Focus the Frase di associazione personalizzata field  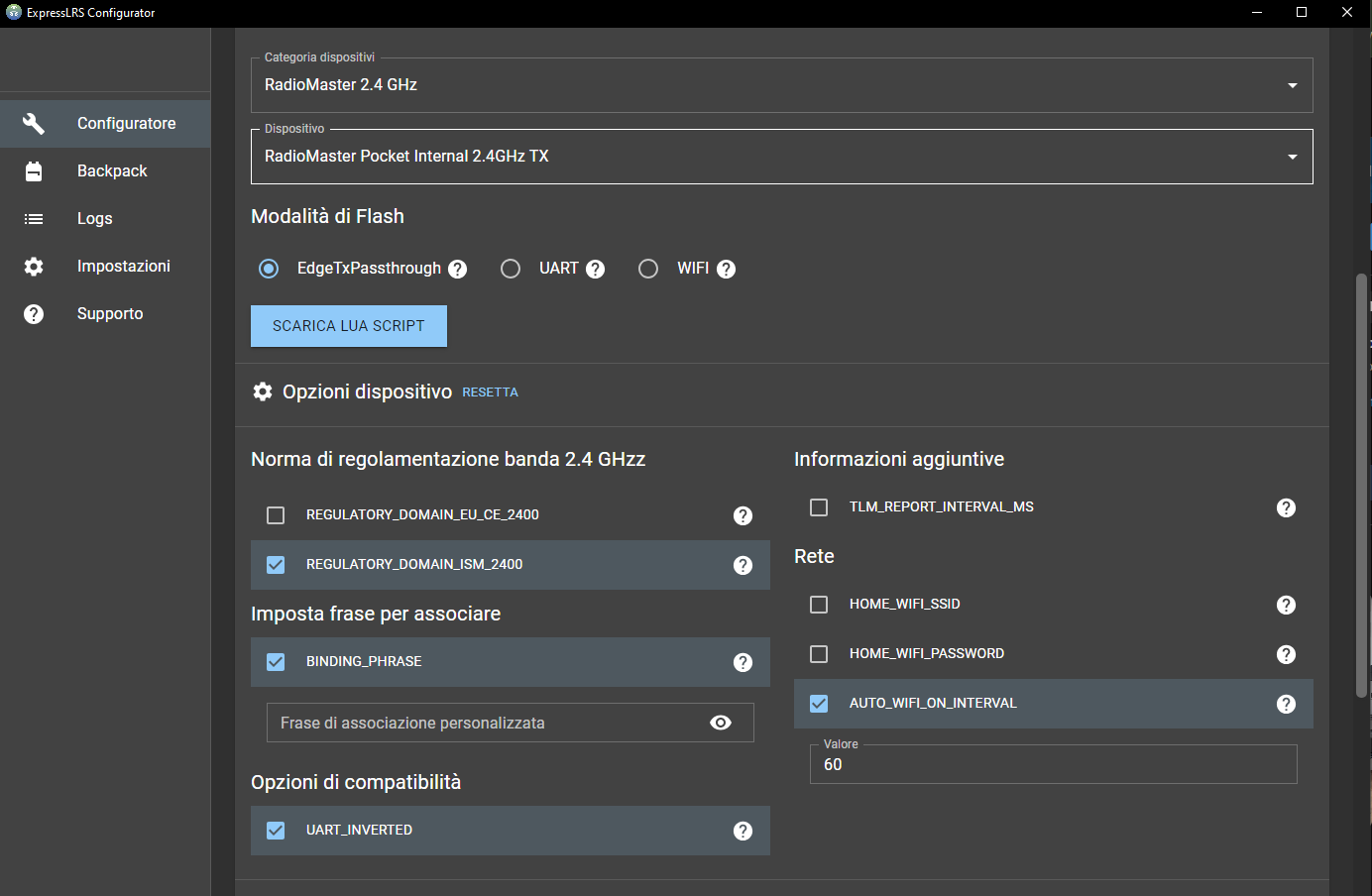tap(511, 723)
